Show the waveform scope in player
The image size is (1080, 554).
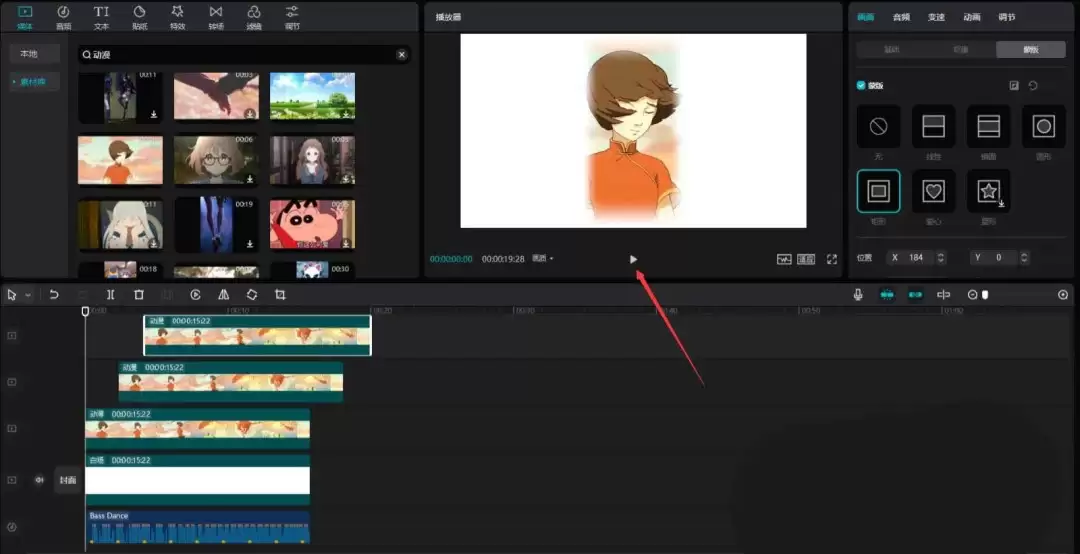click(x=785, y=259)
